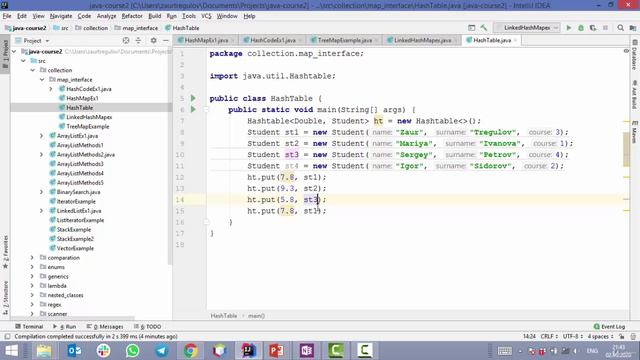Open the Refactor menu
Viewport: 640px width, 360px height.
pyautogui.click(x=132, y=16)
